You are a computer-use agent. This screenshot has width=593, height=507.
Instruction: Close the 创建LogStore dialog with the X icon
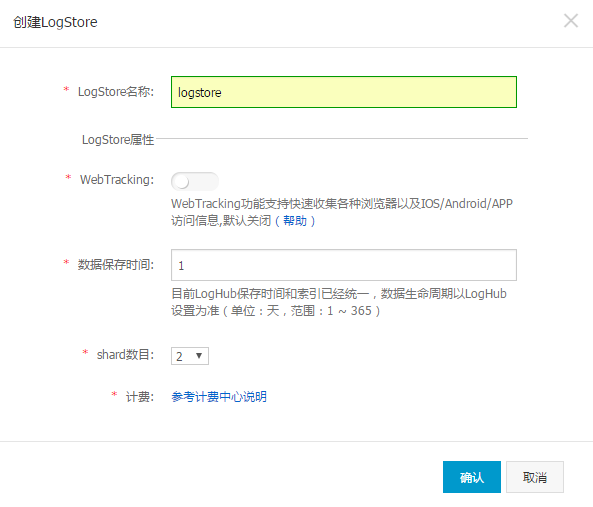(571, 21)
